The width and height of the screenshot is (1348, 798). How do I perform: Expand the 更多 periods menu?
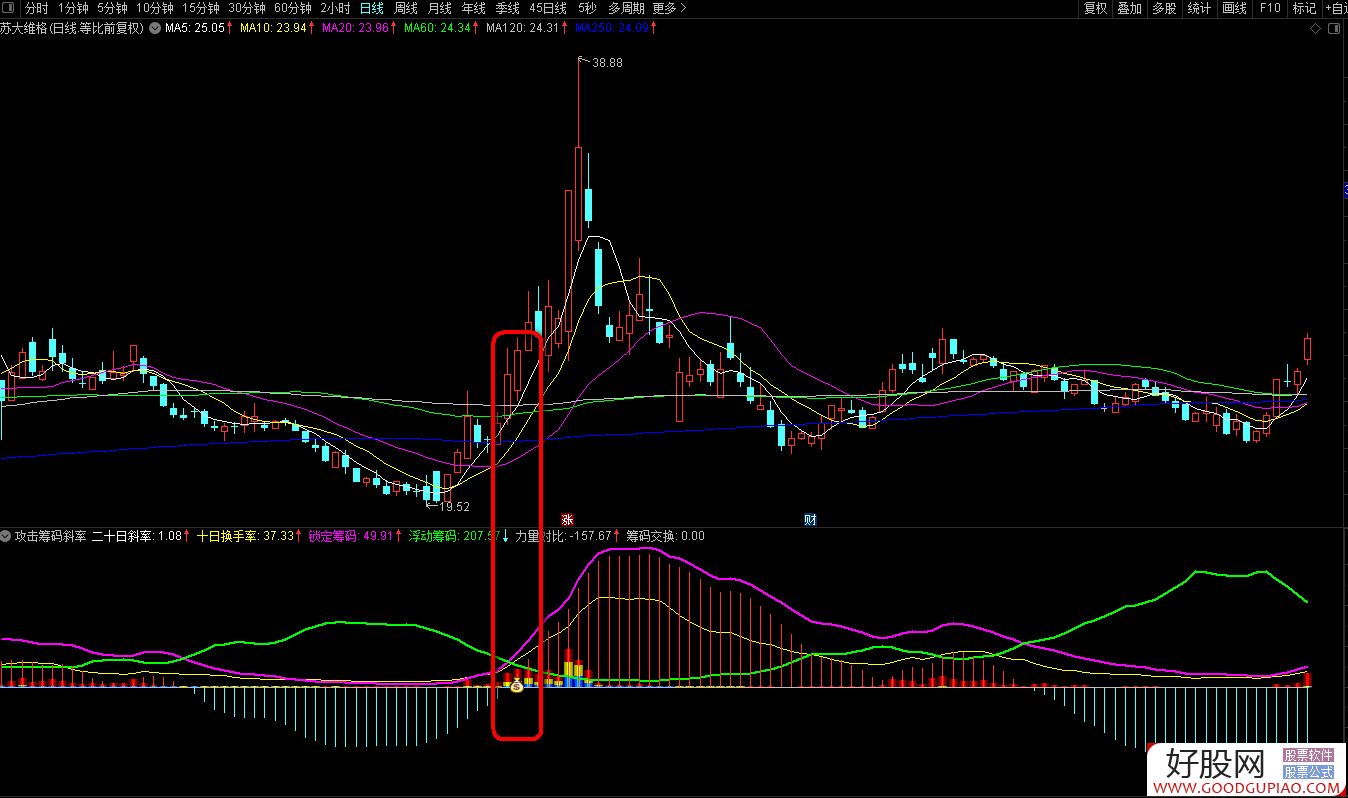coord(669,8)
